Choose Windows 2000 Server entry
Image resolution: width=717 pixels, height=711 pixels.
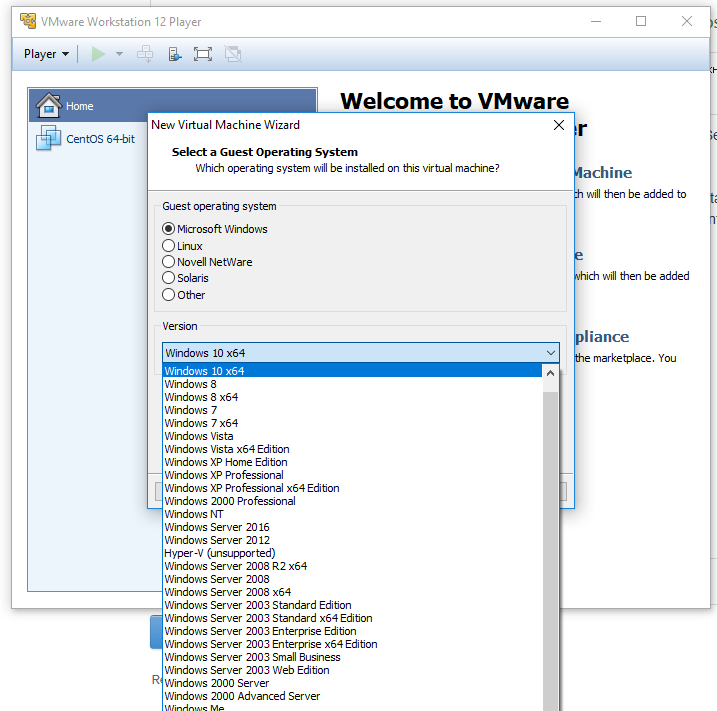353,683
